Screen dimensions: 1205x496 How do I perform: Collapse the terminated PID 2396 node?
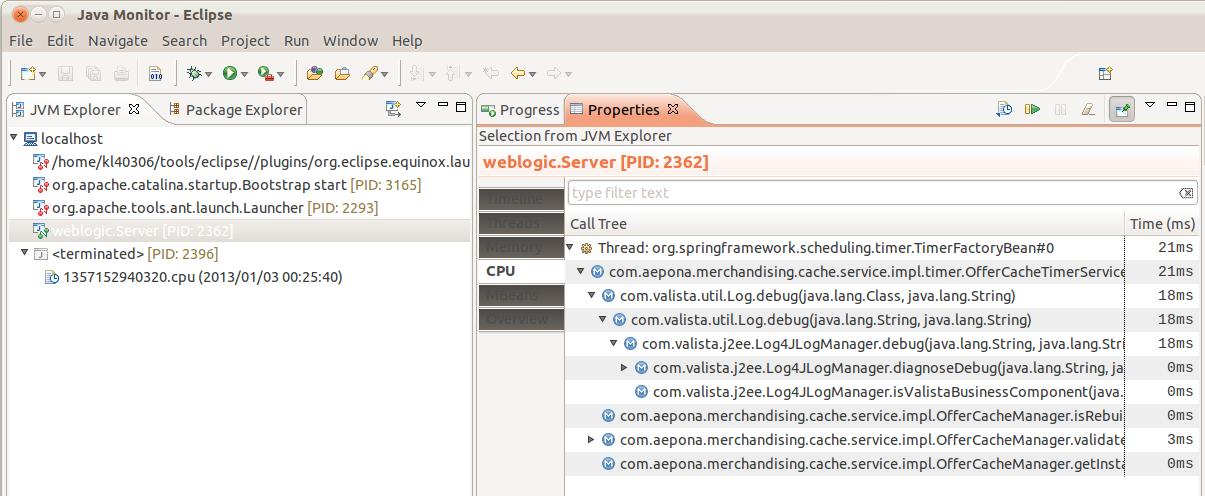click(24, 254)
